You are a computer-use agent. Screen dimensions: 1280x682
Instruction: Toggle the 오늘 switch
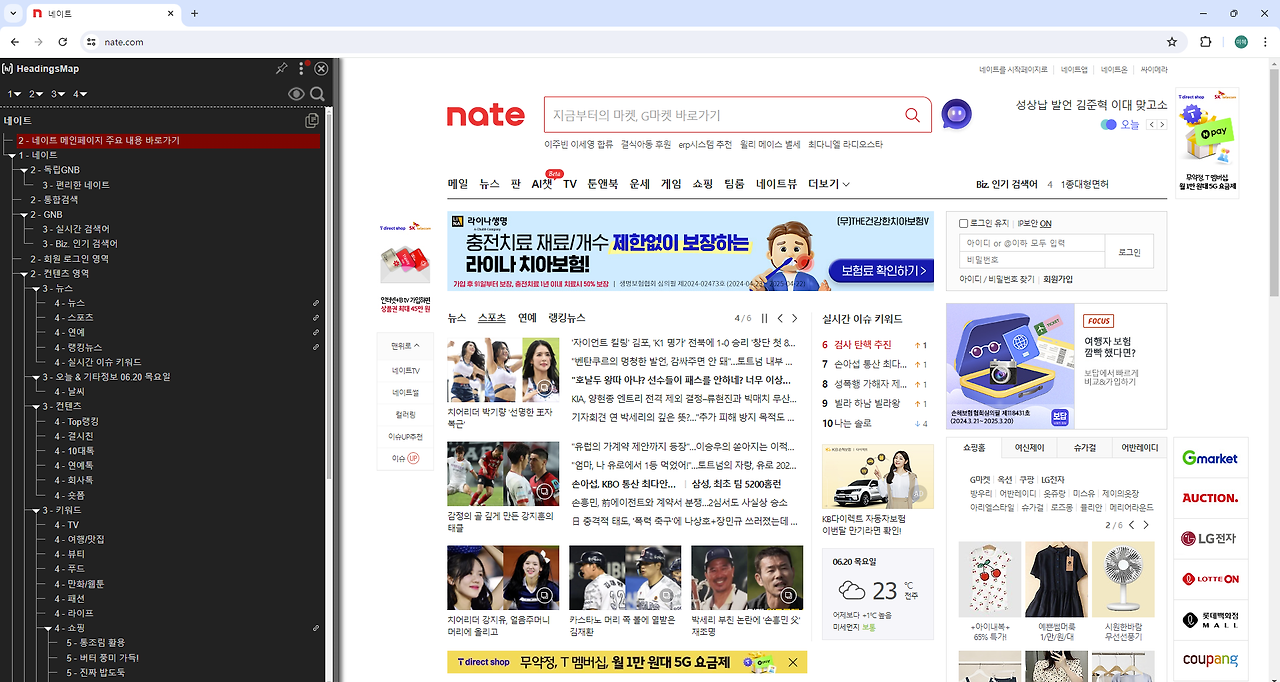(x=1108, y=125)
